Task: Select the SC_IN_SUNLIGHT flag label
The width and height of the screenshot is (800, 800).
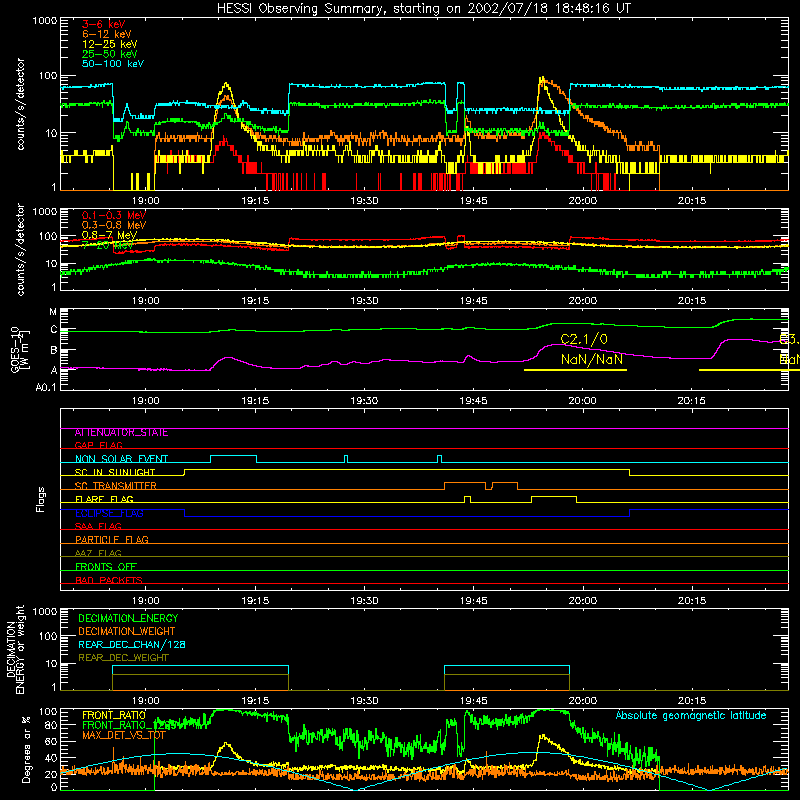Action: [115, 472]
